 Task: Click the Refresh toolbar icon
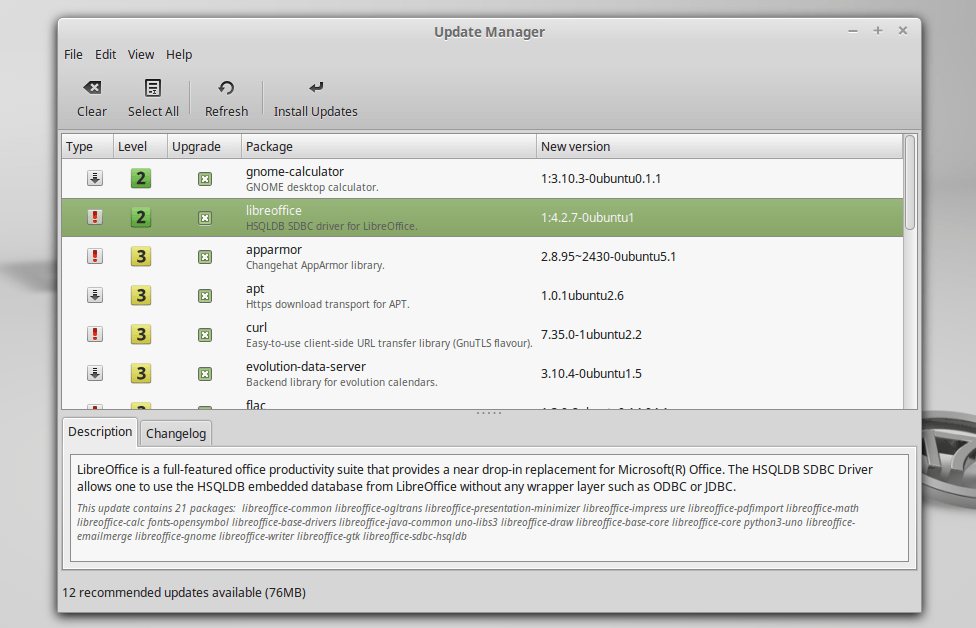click(x=225, y=87)
